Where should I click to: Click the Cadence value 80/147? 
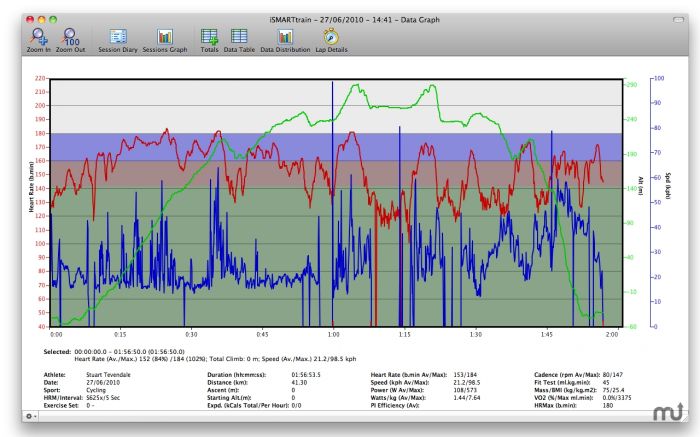pyautogui.click(x=612, y=375)
